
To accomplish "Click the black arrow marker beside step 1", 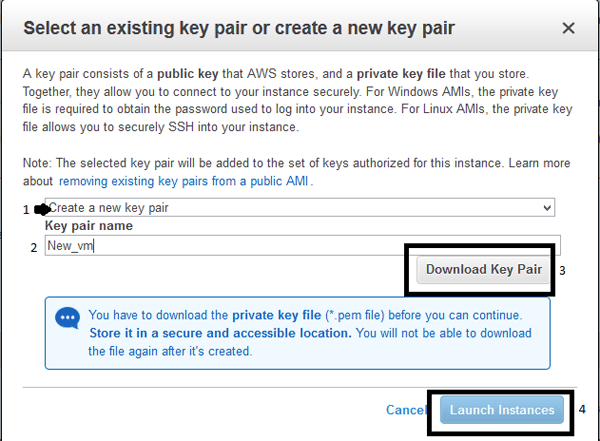I will coord(42,208).
